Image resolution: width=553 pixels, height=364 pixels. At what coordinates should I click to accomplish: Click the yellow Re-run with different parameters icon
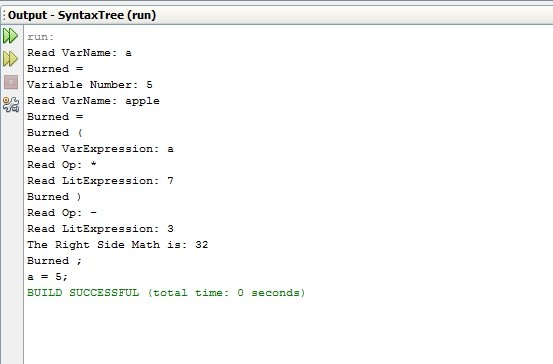click(x=10, y=59)
